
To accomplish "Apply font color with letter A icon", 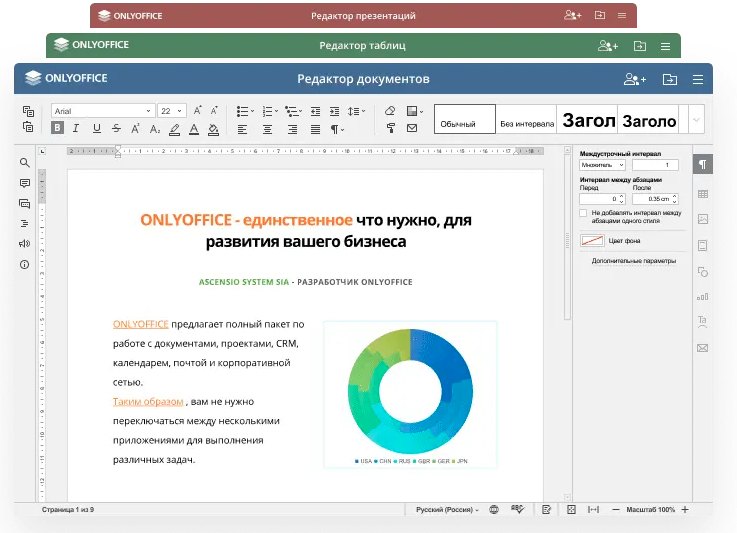I will (x=194, y=129).
